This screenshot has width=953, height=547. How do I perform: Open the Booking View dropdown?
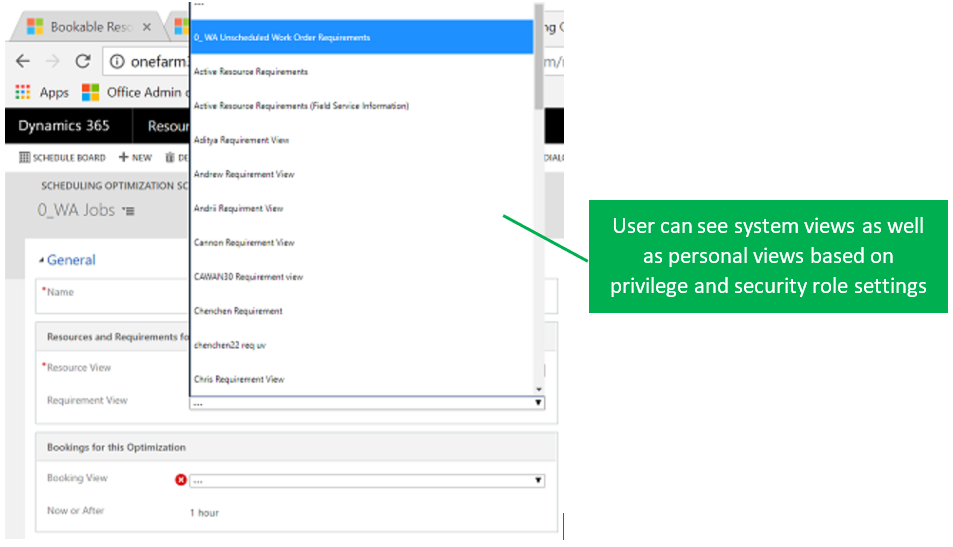pyautogui.click(x=366, y=480)
